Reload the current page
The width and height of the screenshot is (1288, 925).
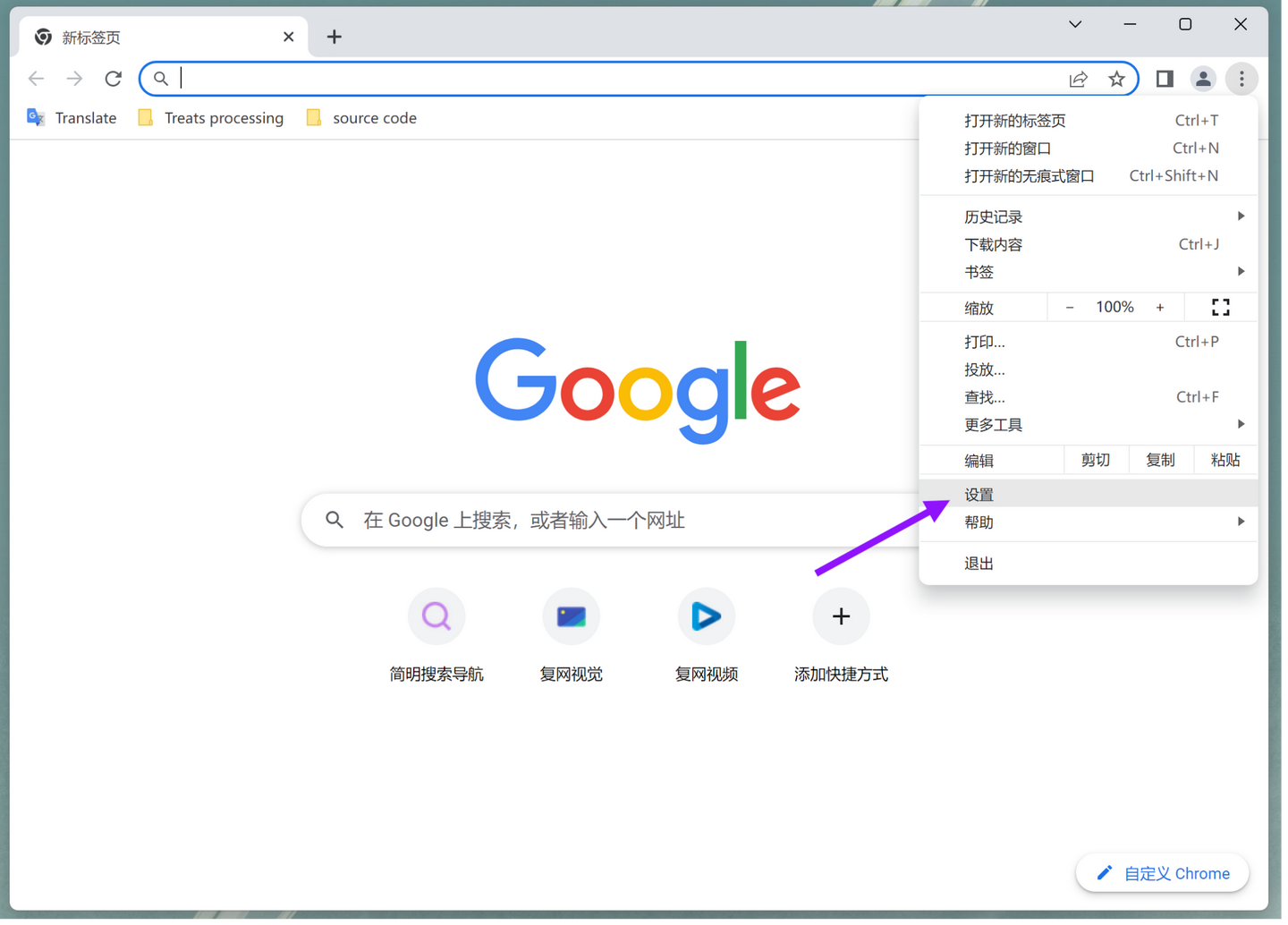pyautogui.click(x=113, y=78)
